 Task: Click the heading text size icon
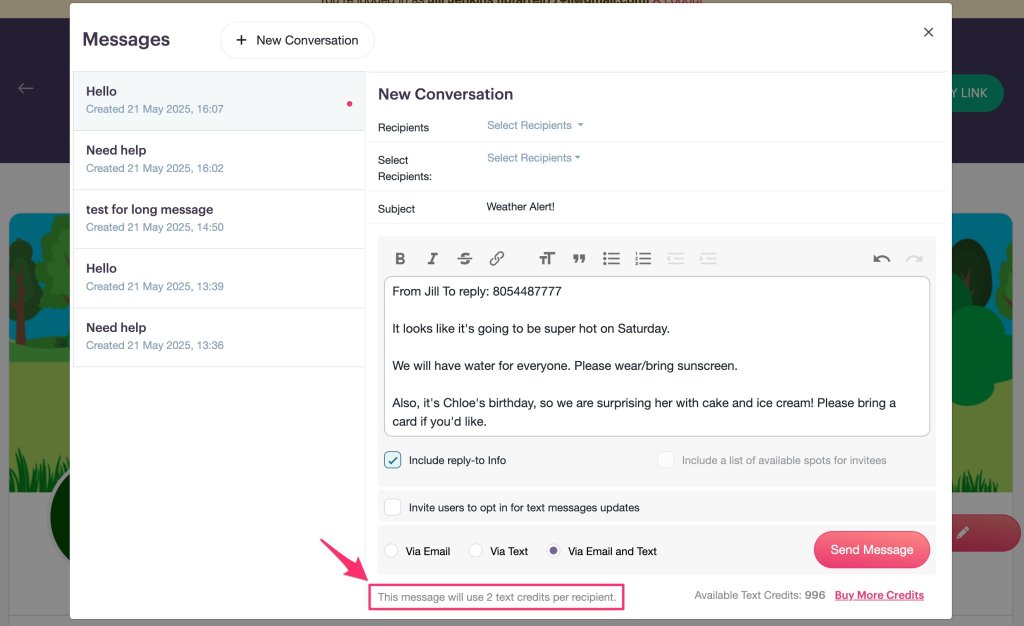[546, 258]
